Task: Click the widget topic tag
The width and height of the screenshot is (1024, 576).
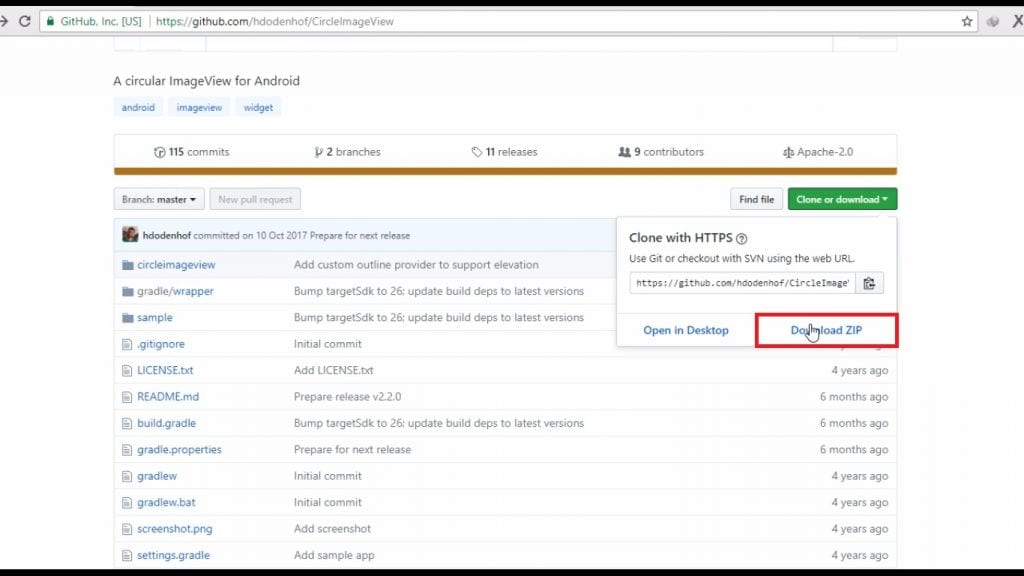Action: pos(258,108)
